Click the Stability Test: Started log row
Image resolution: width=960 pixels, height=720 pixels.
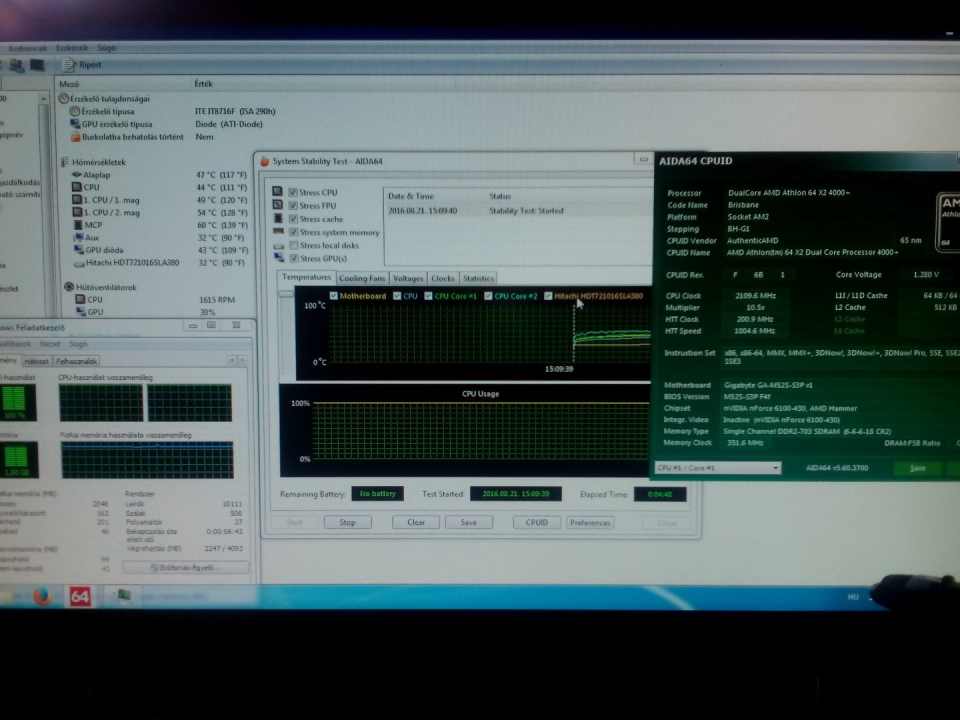[519, 211]
